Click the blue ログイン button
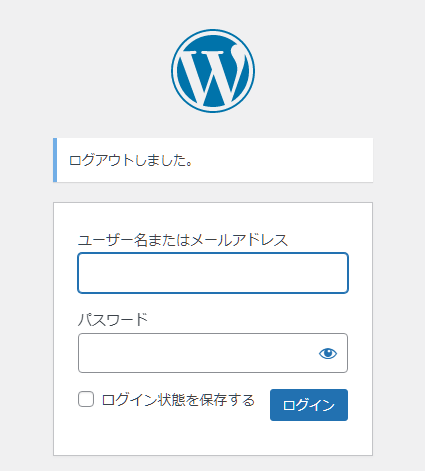The width and height of the screenshot is (425, 471). (309, 405)
